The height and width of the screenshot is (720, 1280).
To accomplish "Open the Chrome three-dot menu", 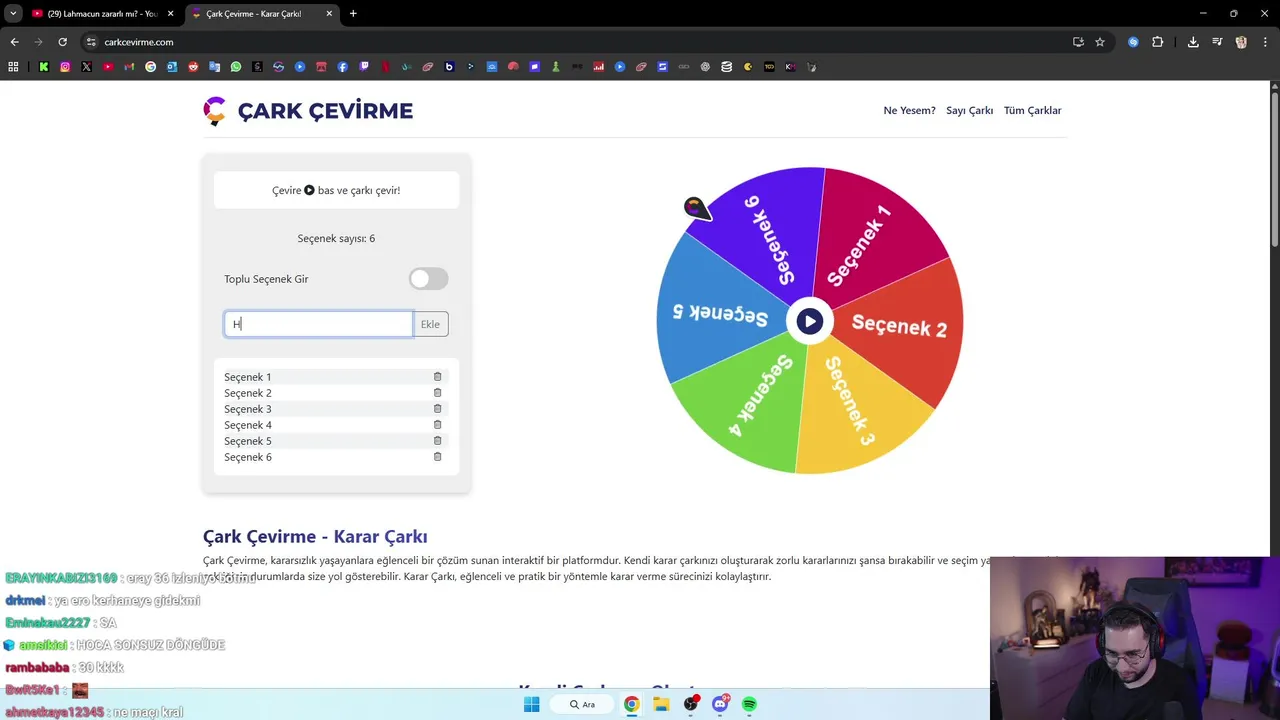I will 1265,42.
